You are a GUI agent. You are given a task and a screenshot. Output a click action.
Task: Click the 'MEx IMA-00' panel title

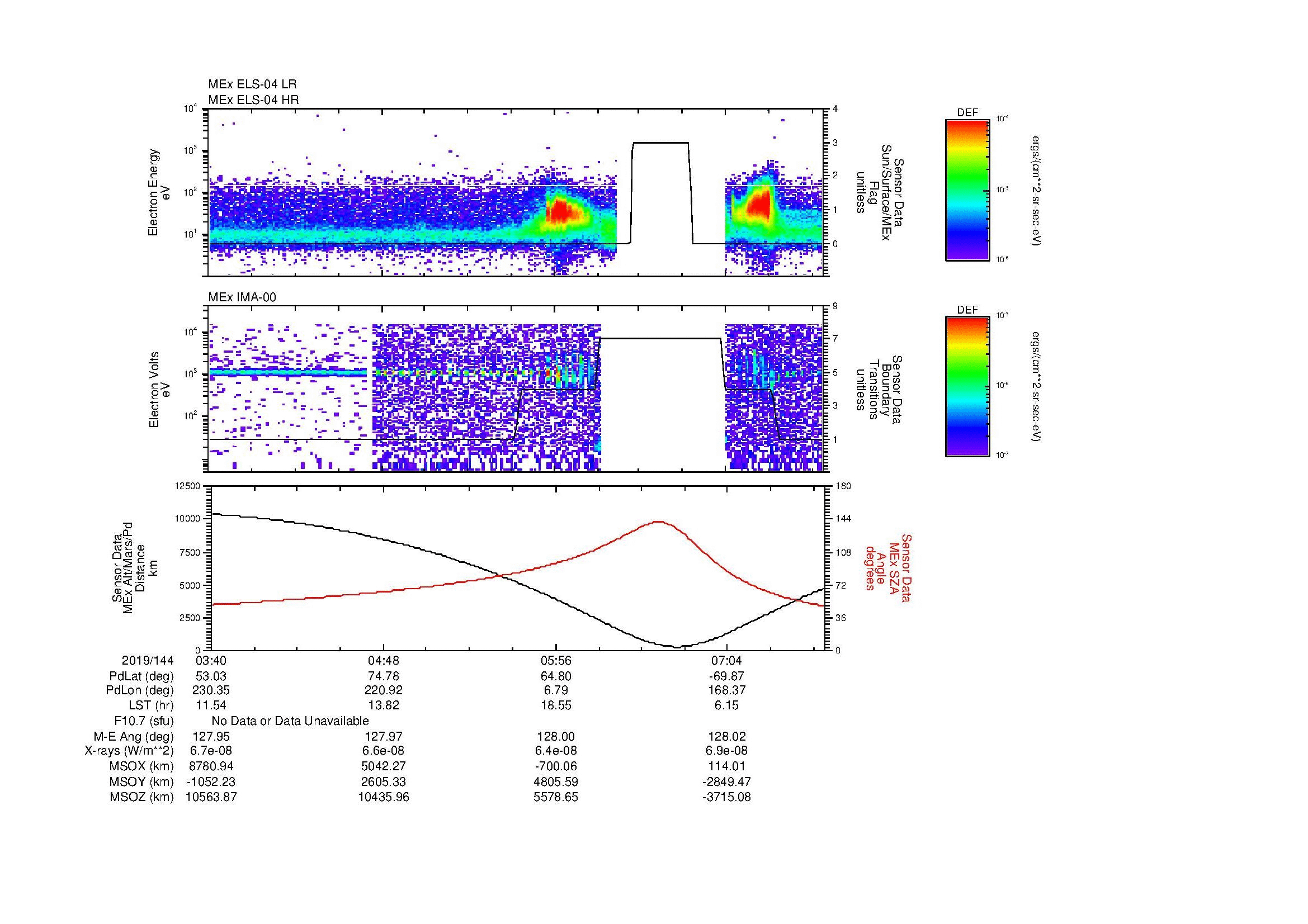[x=242, y=297]
